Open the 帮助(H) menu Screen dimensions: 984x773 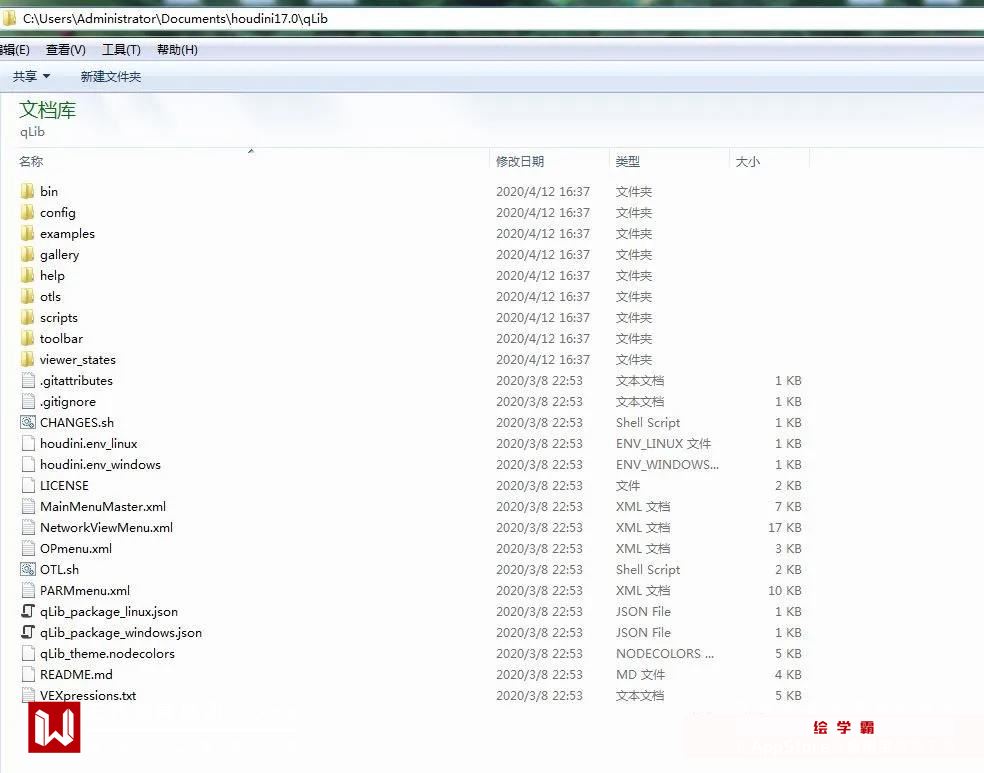tap(177, 50)
